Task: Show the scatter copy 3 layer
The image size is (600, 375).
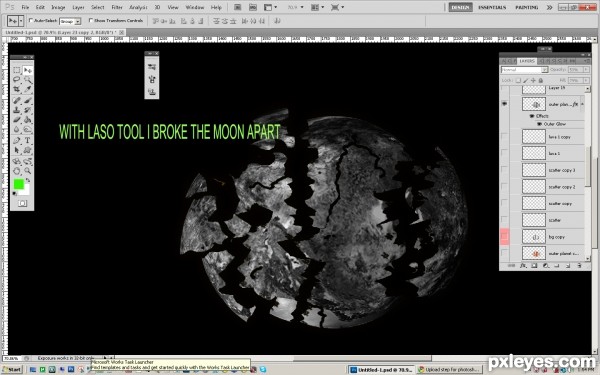Action: [504, 170]
